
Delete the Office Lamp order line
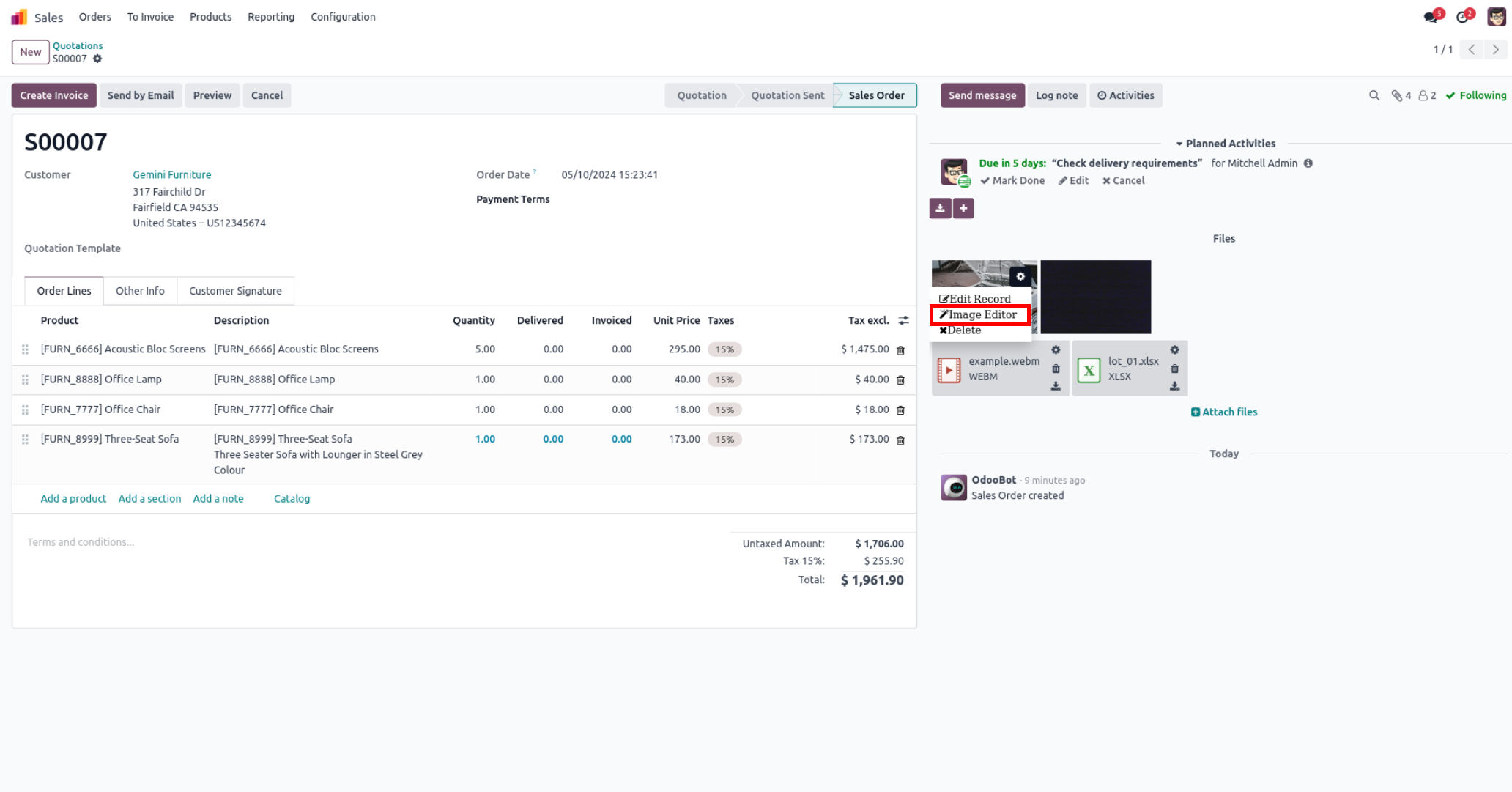point(901,380)
